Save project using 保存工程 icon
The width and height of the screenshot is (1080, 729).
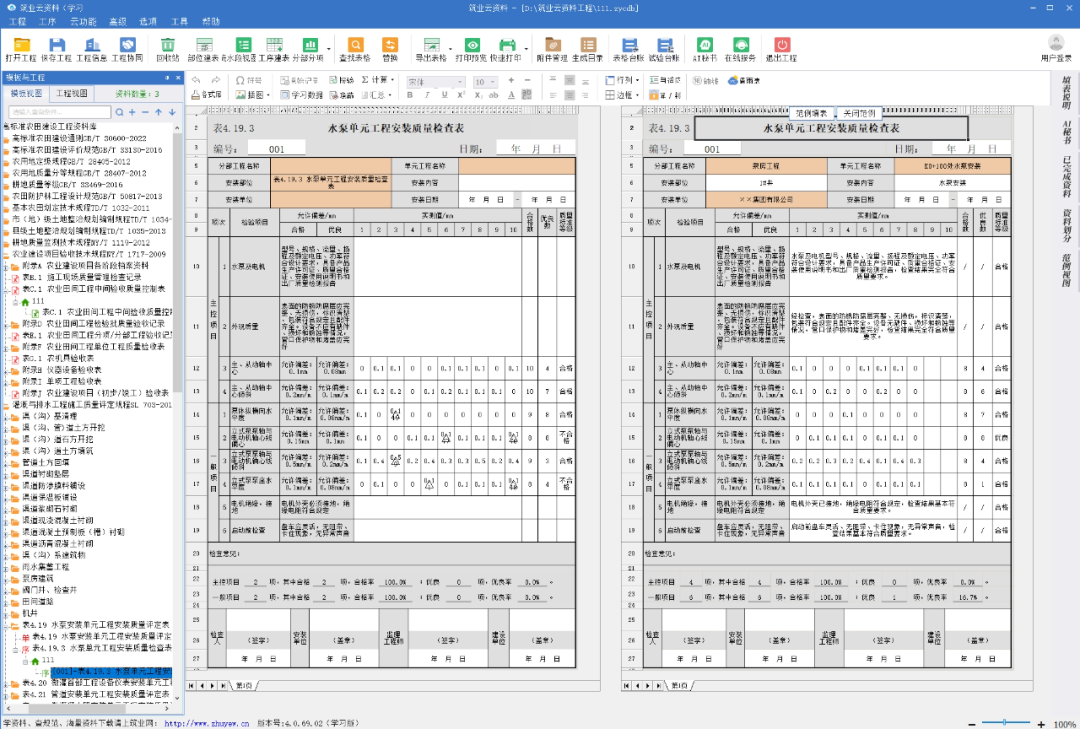pyautogui.click(x=56, y=50)
